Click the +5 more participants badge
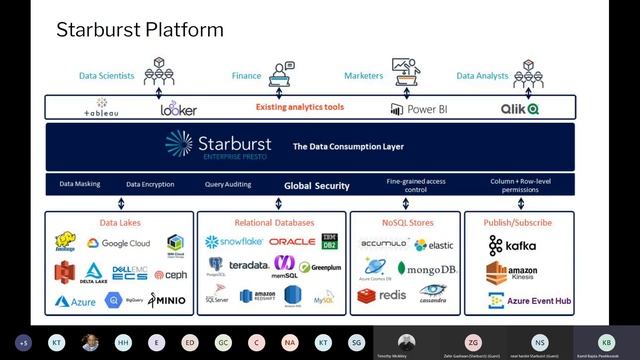 [23, 343]
